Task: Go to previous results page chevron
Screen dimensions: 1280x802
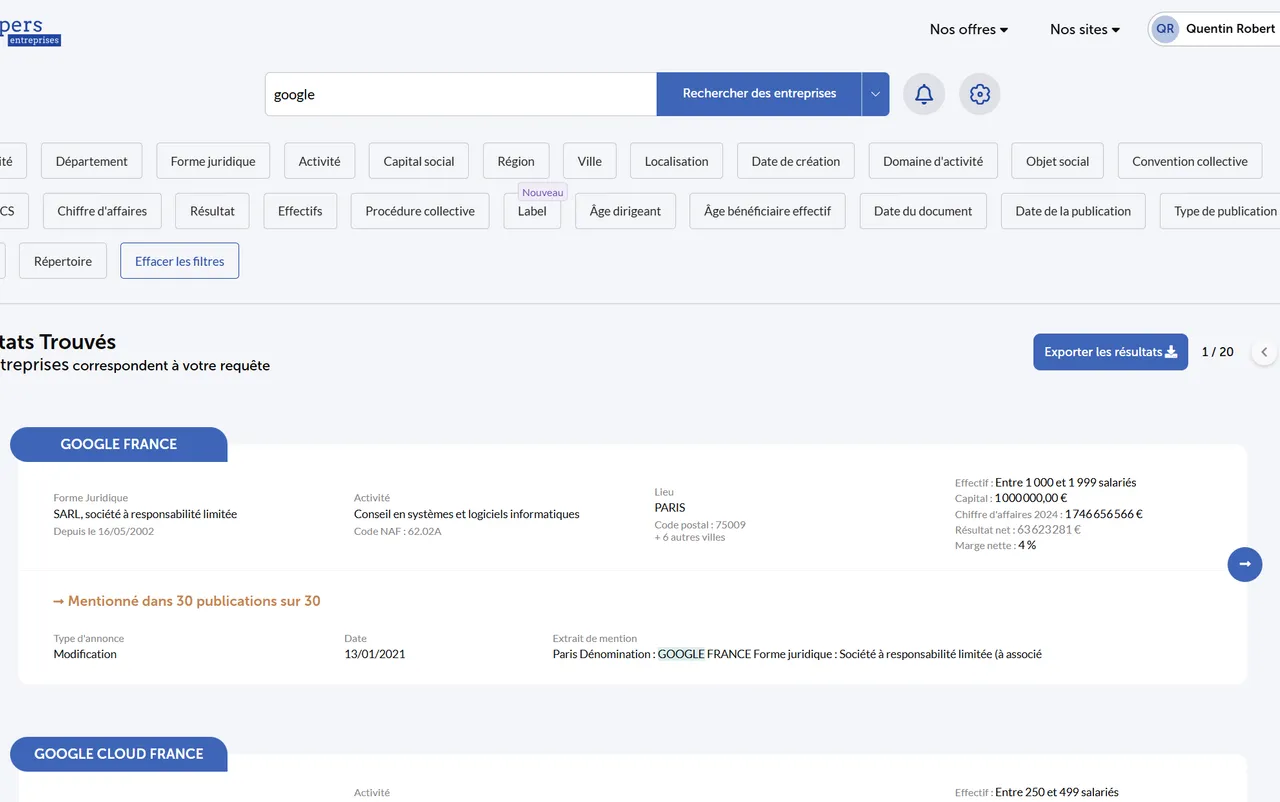Action: (x=1264, y=352)
